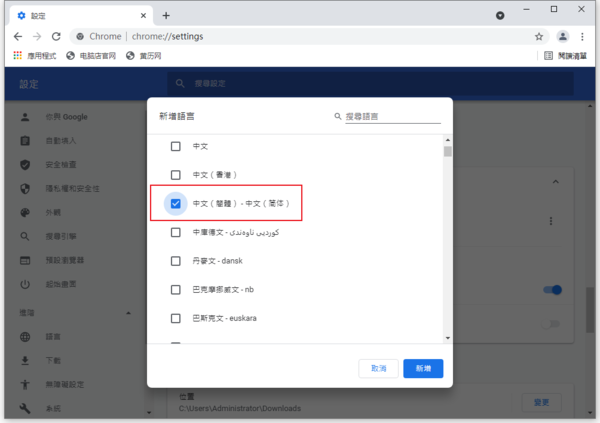Collapse the 進階 section
This screenshot has width=600, height=423.
coord(129,313)
